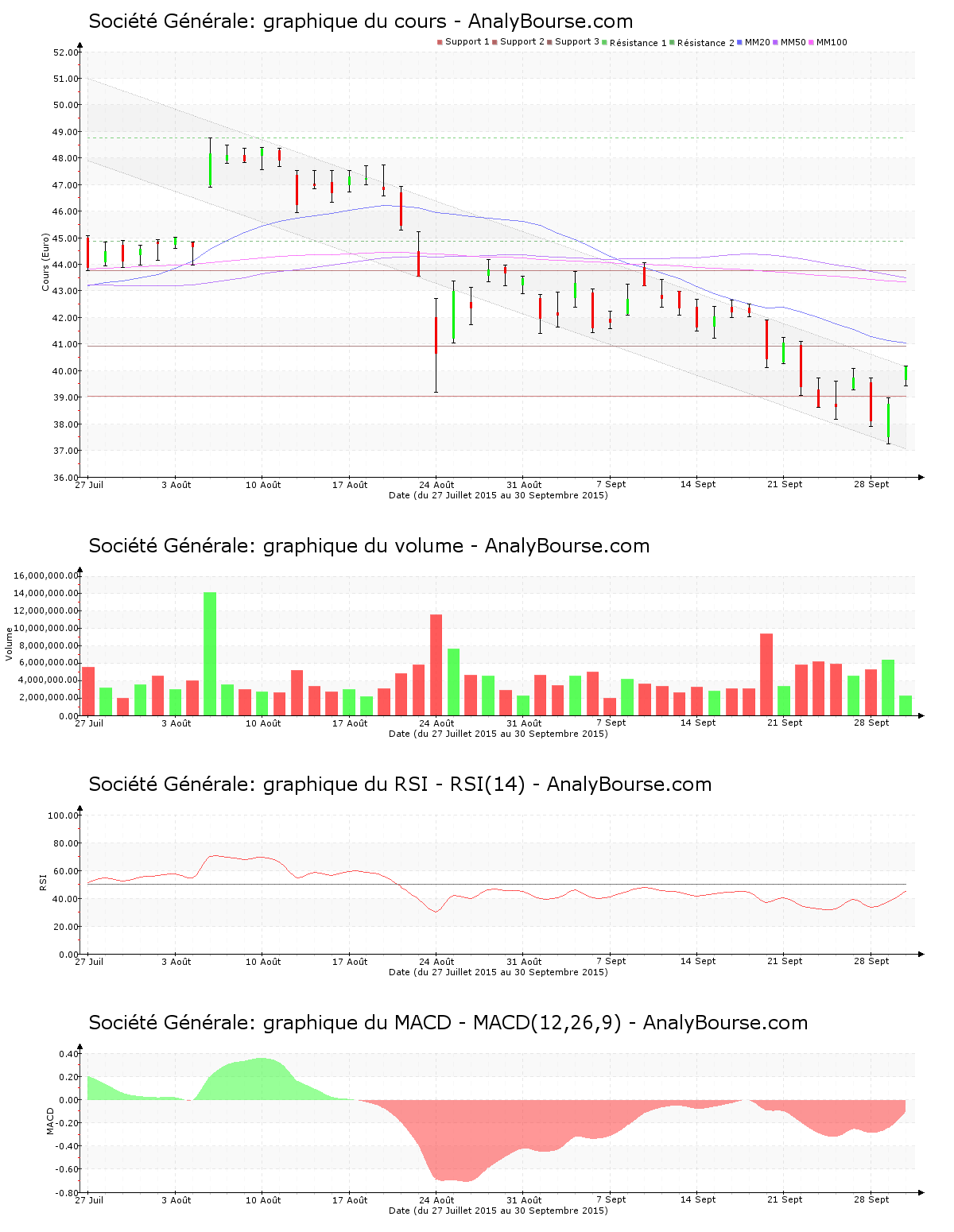Viewport: 954px width, 1232px height.
Task: Click the 52.00 value on price axis
Action: (66, 52)
